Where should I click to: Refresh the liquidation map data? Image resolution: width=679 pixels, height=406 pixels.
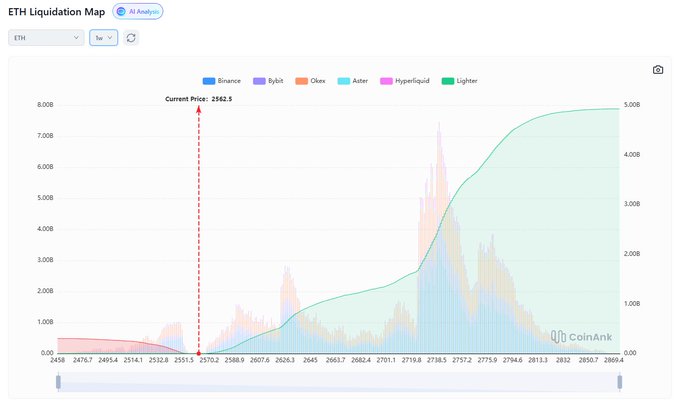(x=131, y=38)
